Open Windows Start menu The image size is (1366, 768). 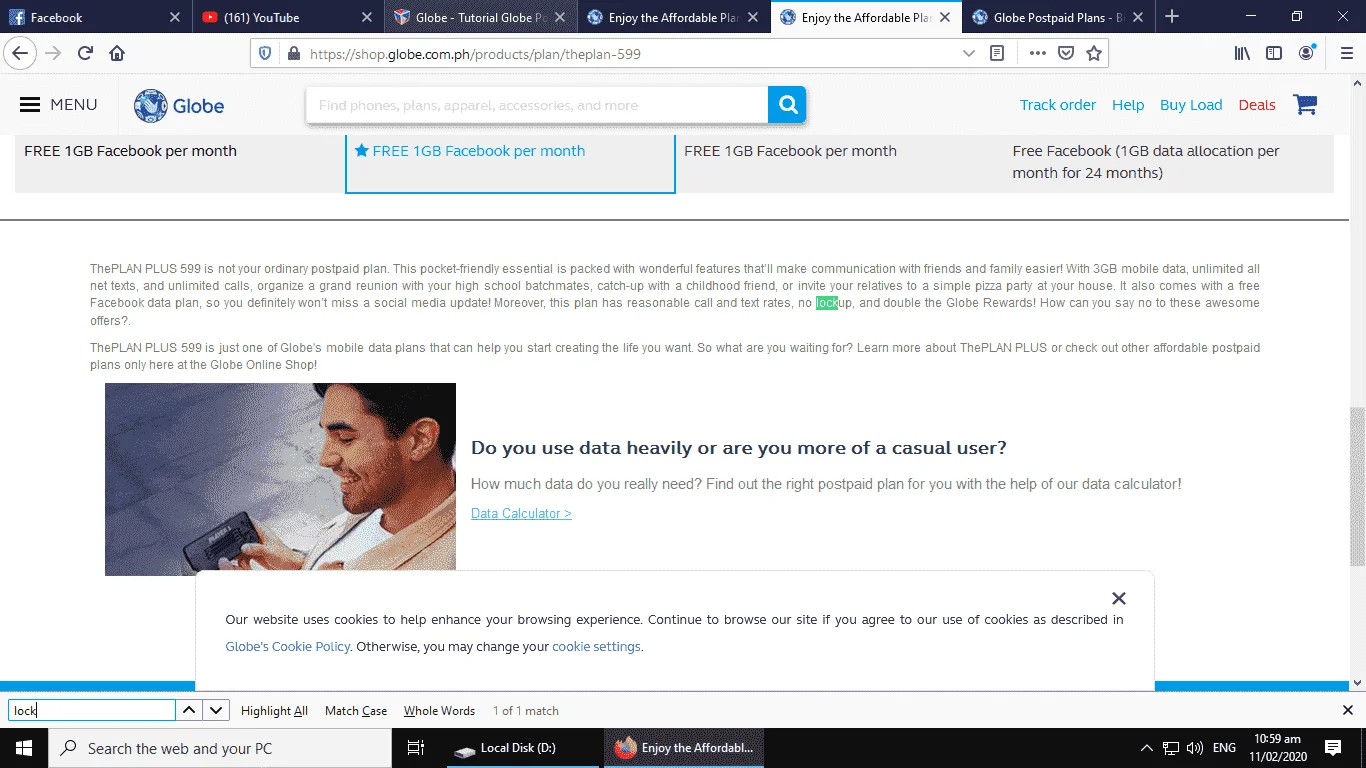[x=24, y=748]
